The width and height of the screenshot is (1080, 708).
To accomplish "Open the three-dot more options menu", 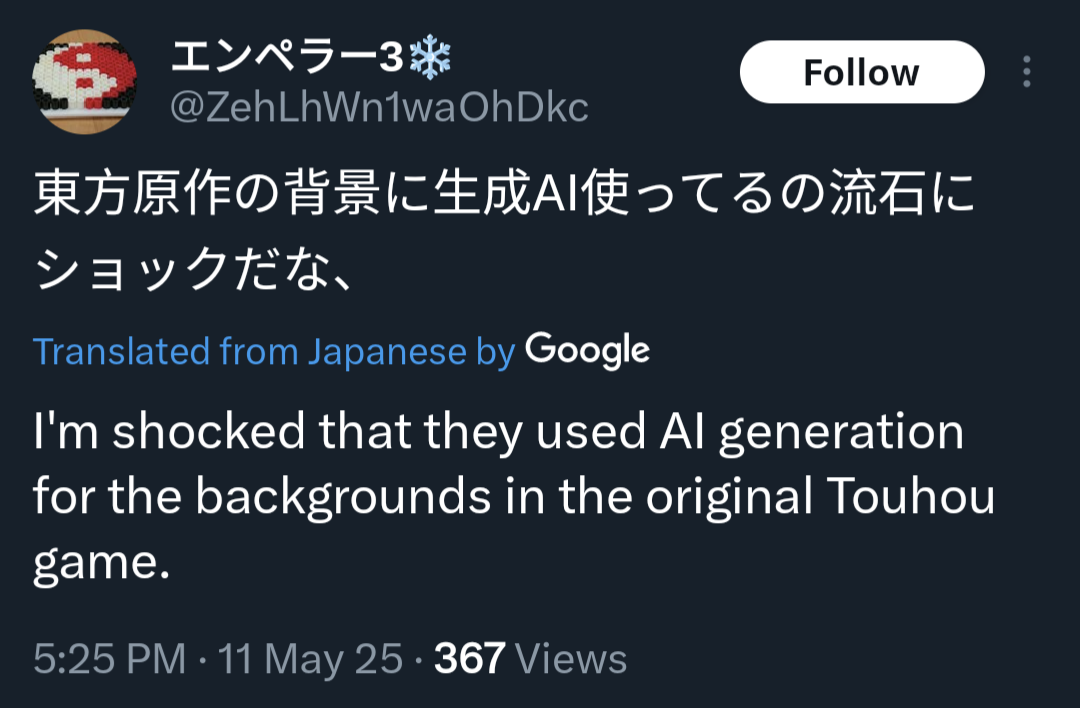I will (x=1027, y=72).
